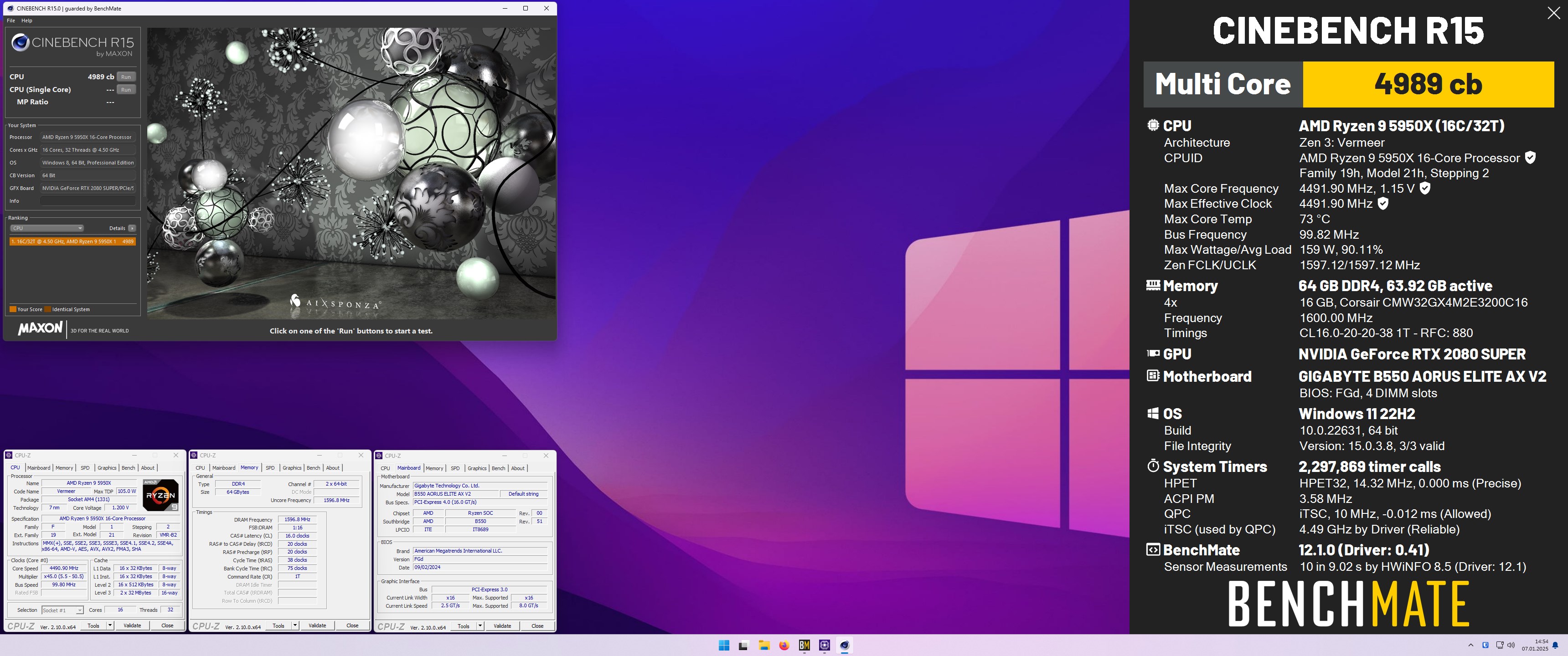Open Bench tab in first CPU-Z window
The height and width of the screenshot is (656, 1568).
pyautogui.click(x=129, y=467)
